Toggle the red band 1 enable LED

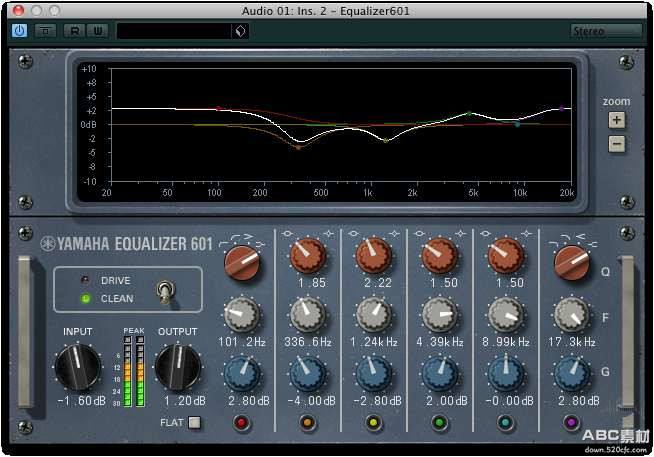241,423
